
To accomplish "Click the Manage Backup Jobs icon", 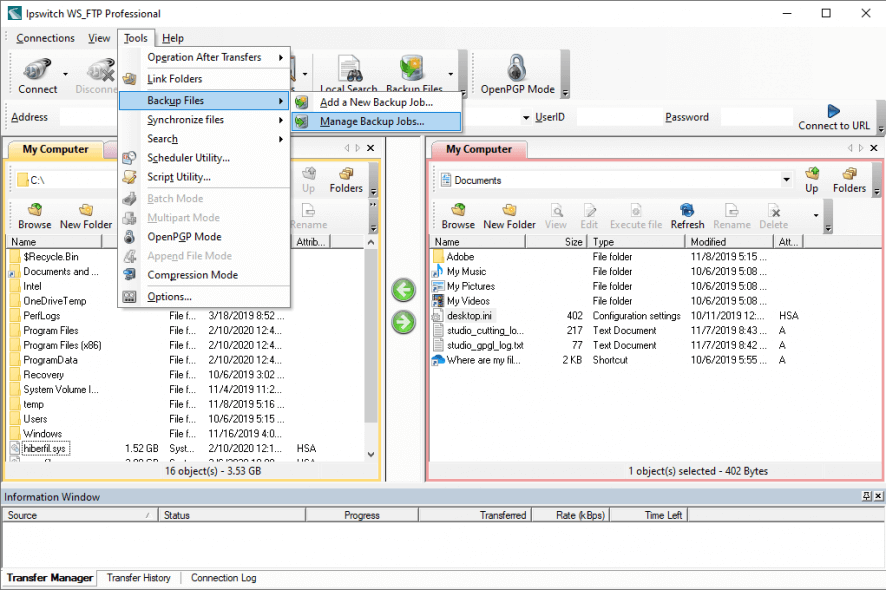I will pyautogui.click(x=302, y=122).
